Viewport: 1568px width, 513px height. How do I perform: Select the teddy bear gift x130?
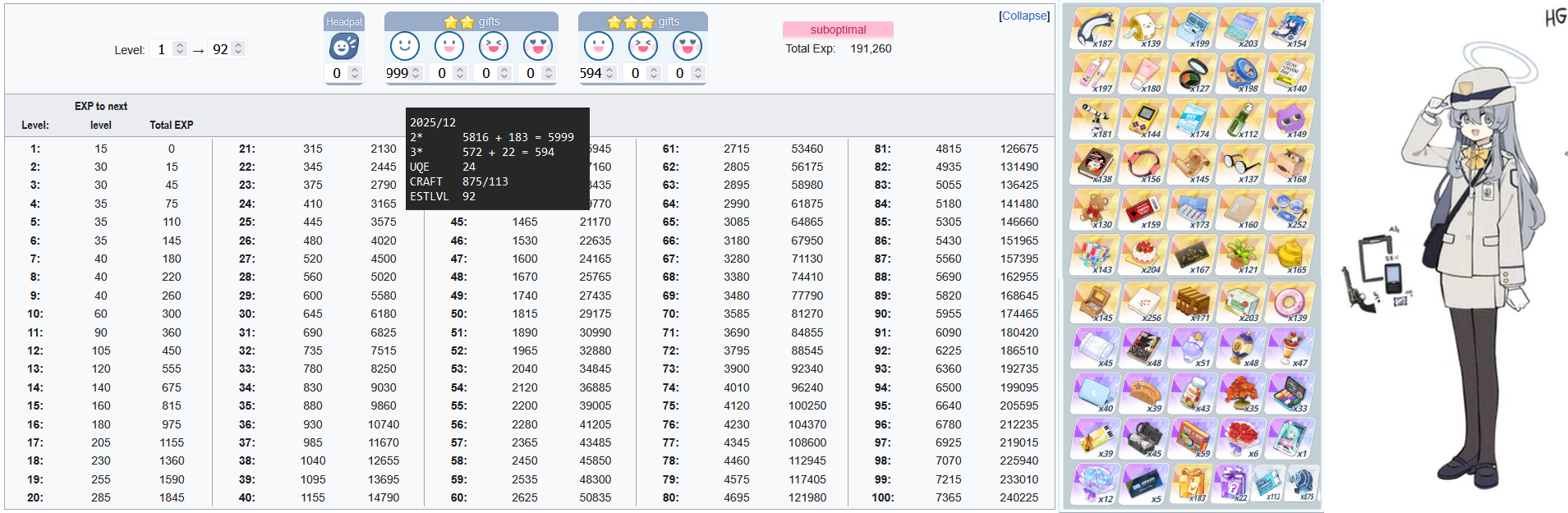[1094, 210]
